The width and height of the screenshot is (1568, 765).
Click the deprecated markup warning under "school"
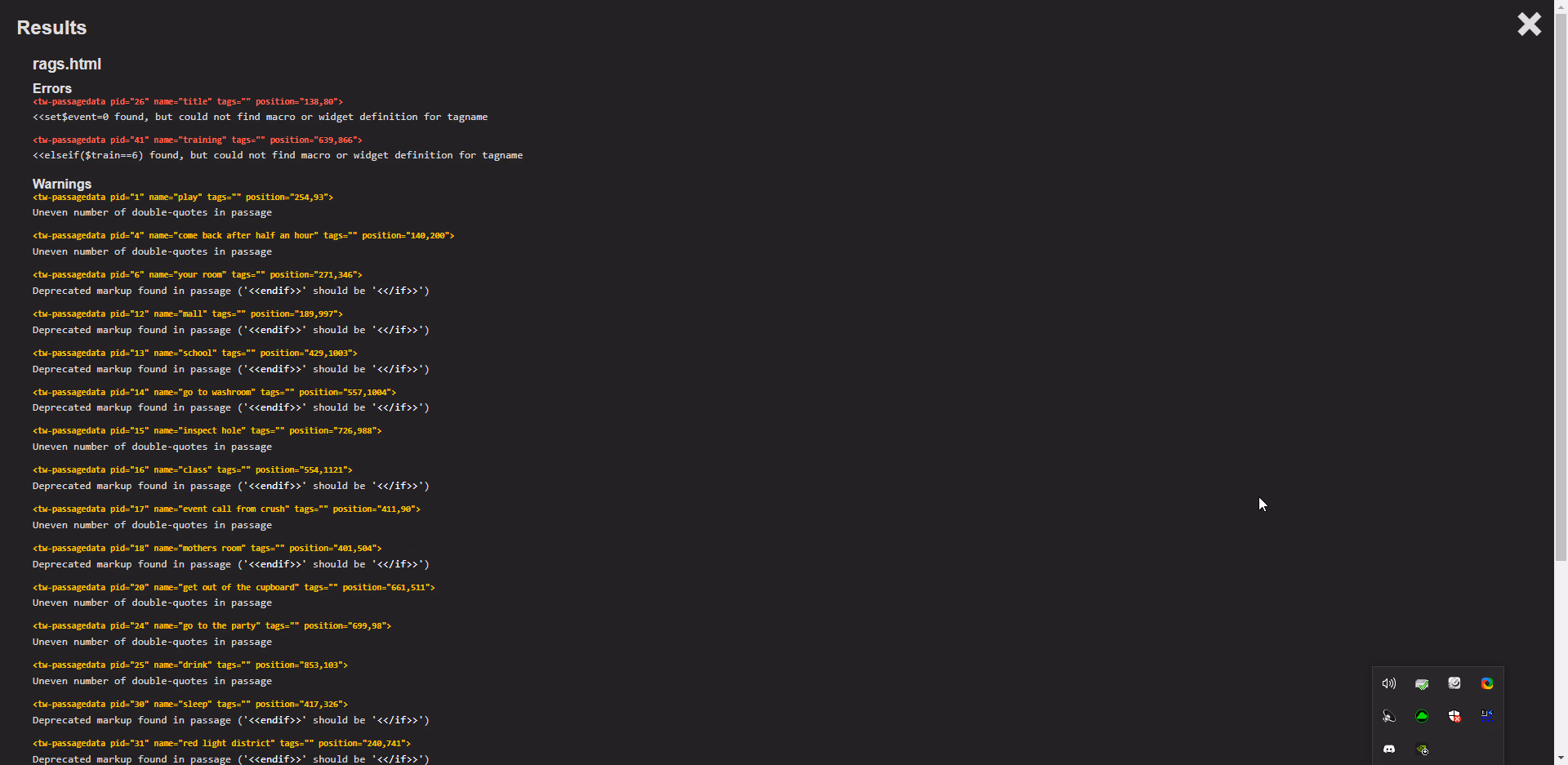coord(231,369)
